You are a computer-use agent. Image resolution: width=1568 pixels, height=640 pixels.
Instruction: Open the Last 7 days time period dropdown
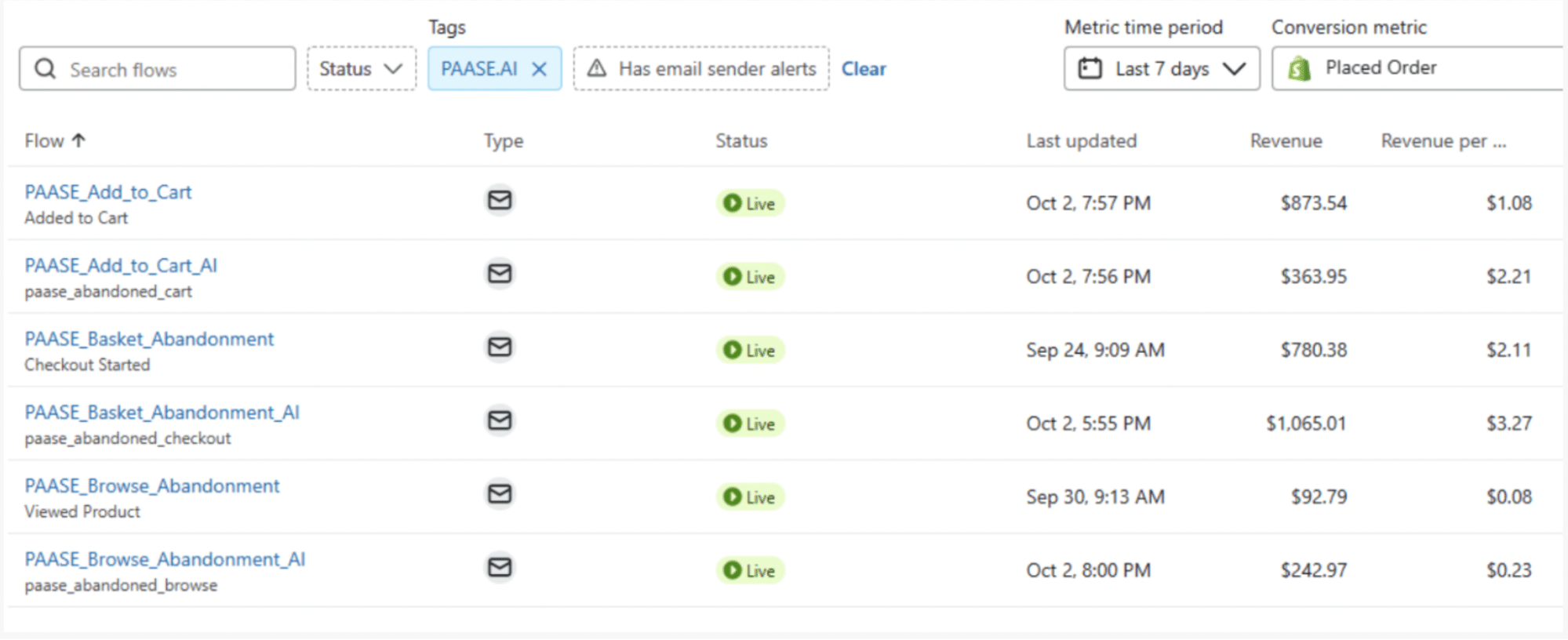click(1161, 68)
